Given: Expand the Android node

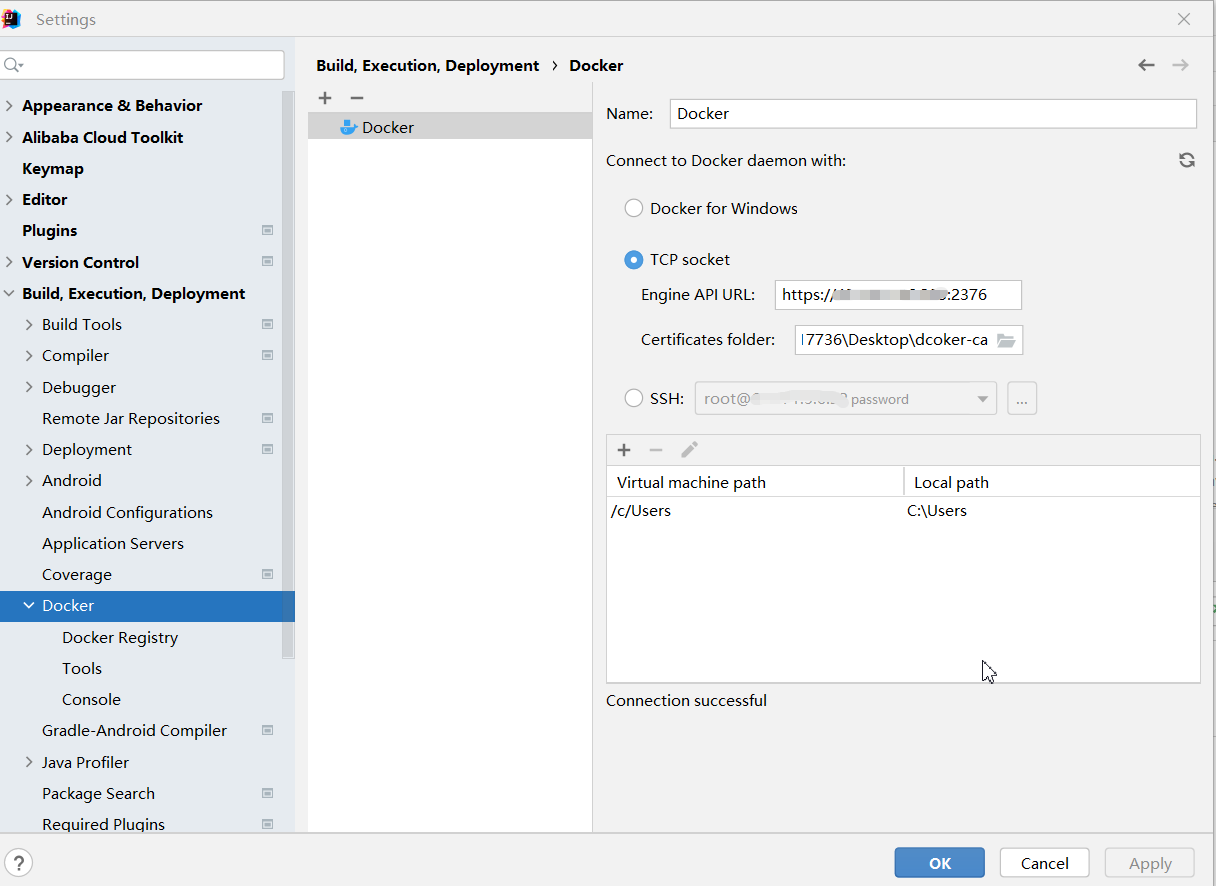Looking at the screenshot, I should tap(29, 481).
